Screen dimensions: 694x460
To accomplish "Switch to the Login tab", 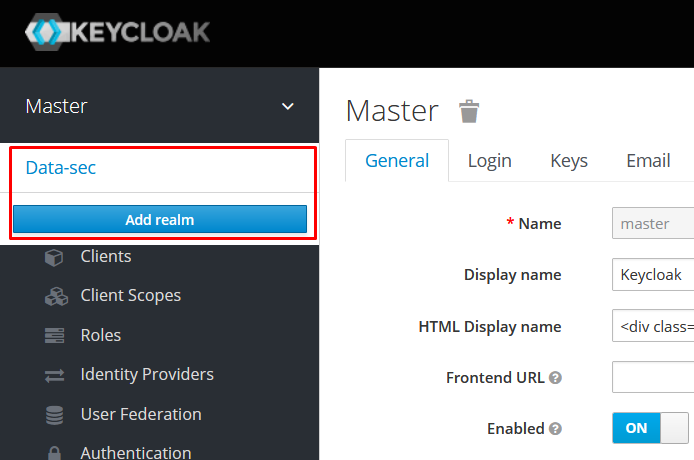I will pos(489,161).
